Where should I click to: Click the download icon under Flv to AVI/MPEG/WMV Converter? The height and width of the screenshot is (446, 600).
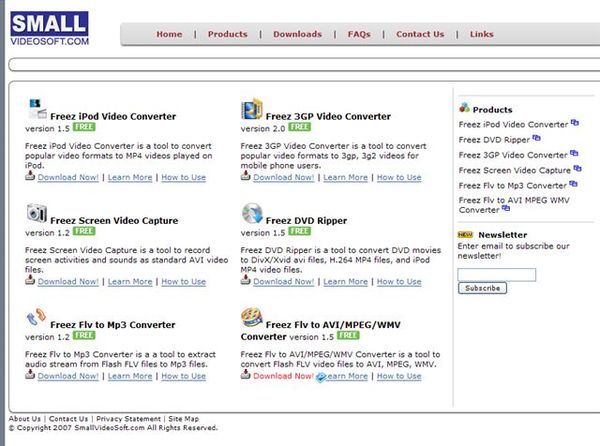pyautogui.click(x=245, y=374)
